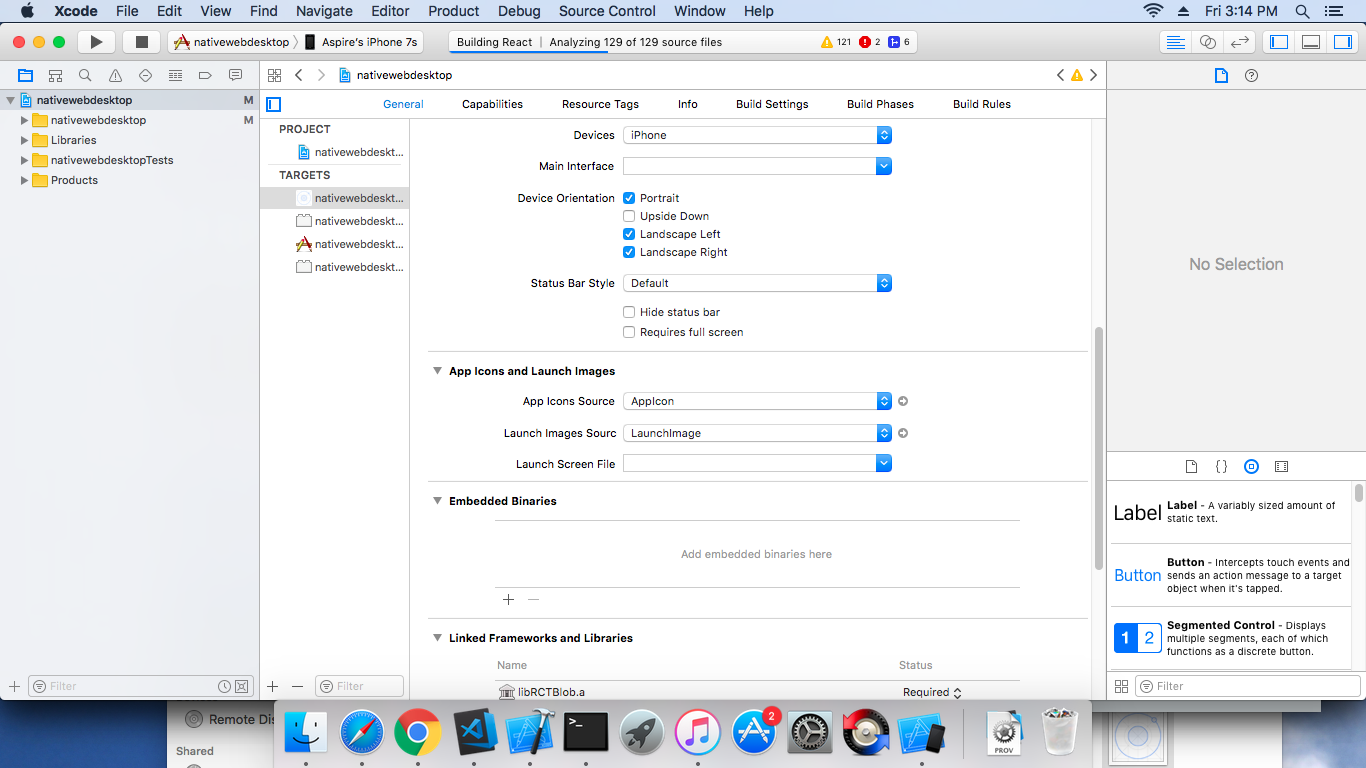
Task: Uncheck the Landscape Right checkbox
Action: pyautogui.click(x=629, y=252)
